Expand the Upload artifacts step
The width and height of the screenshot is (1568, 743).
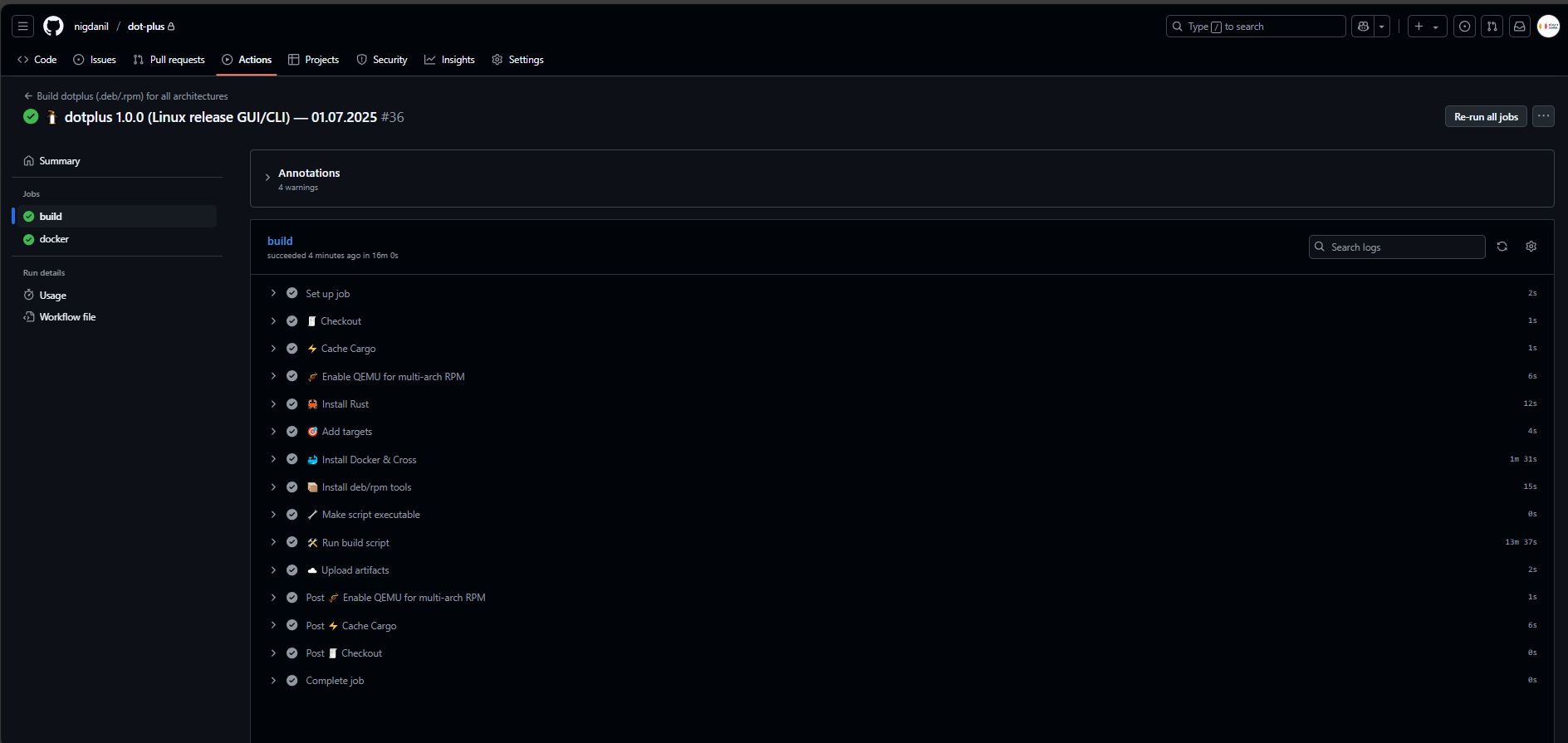click(902, 570)
